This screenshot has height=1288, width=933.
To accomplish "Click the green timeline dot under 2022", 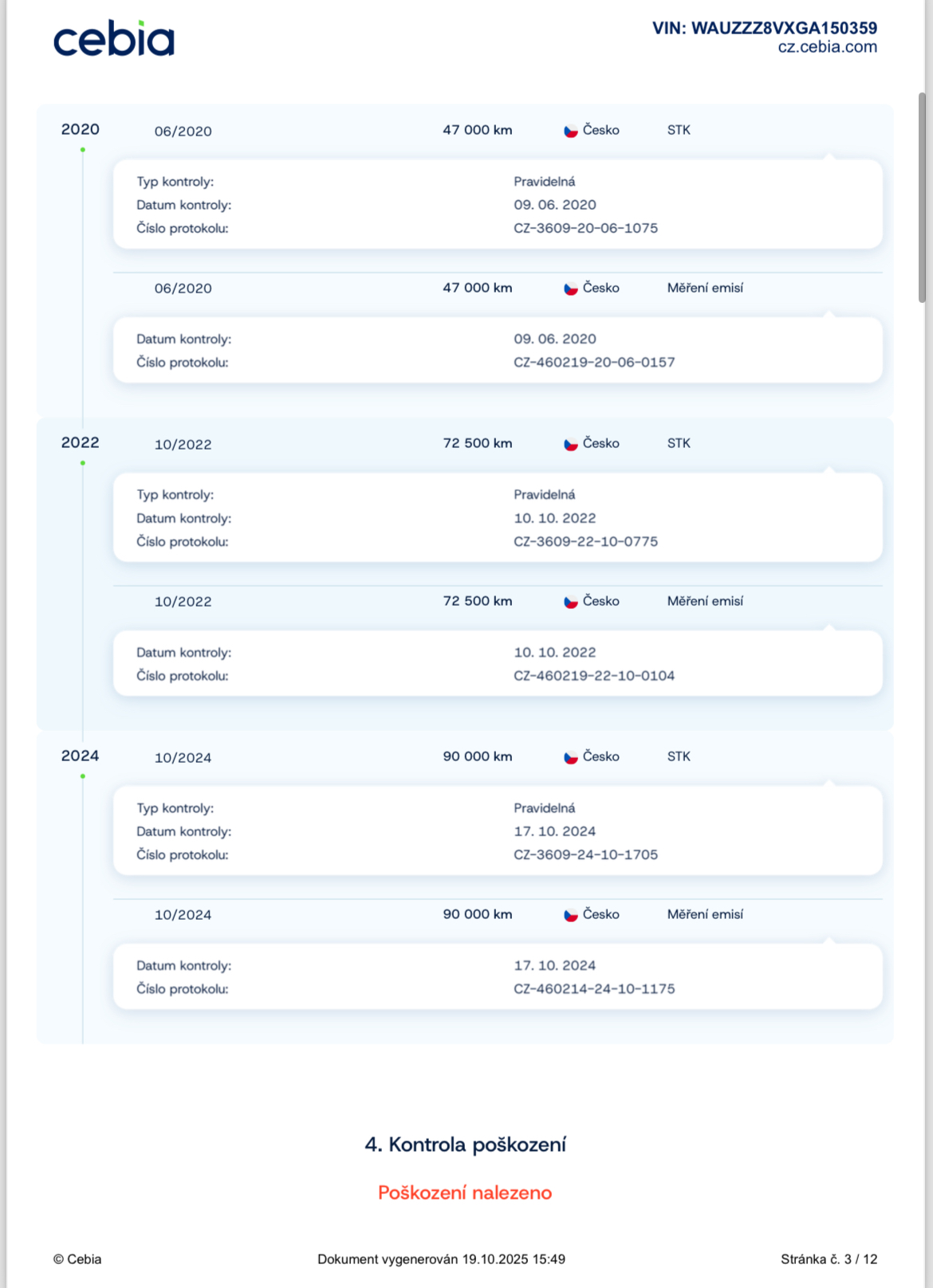I will tap(83, 463).
